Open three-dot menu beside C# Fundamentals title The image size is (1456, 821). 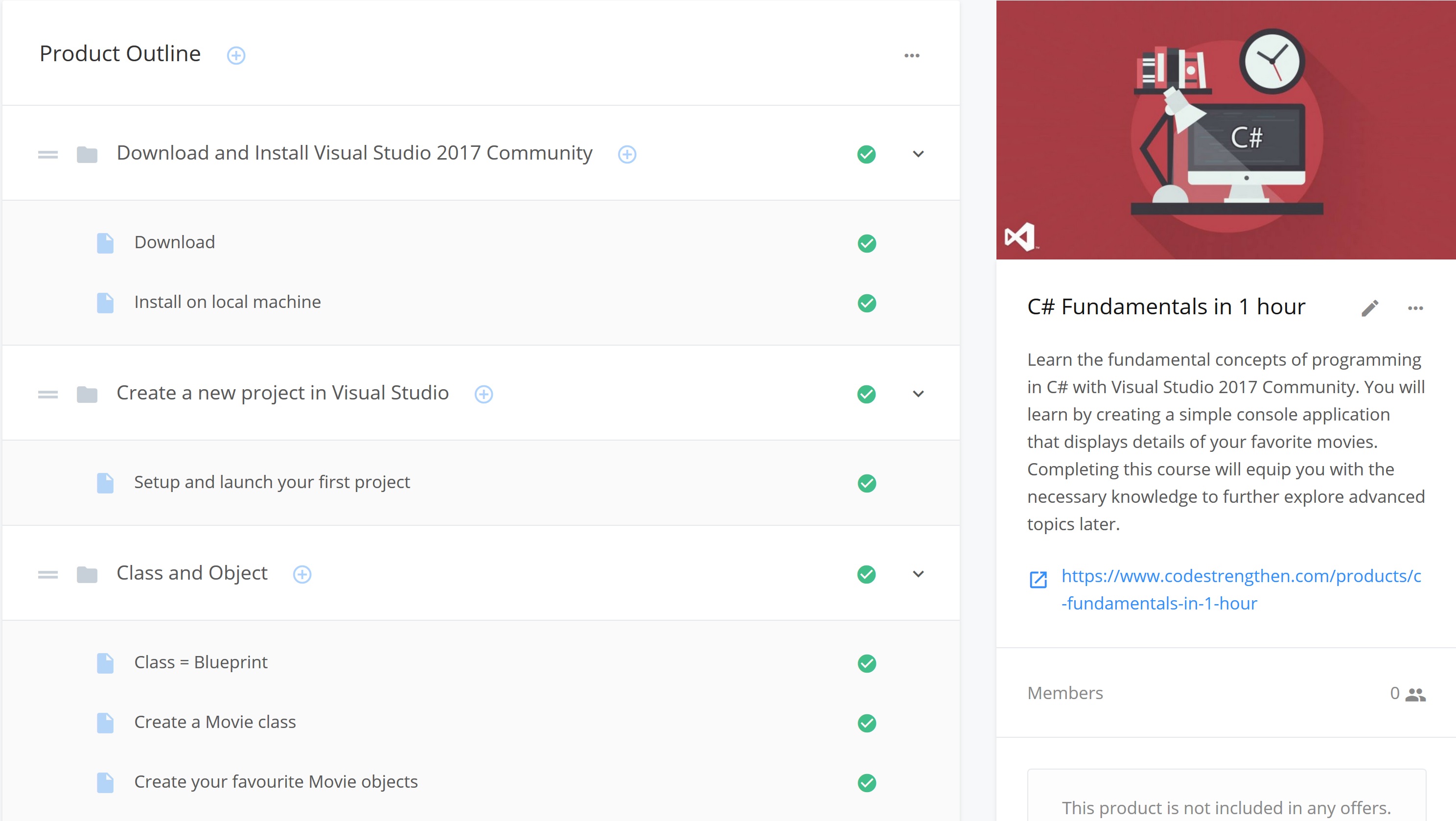tap(1415, 308)
